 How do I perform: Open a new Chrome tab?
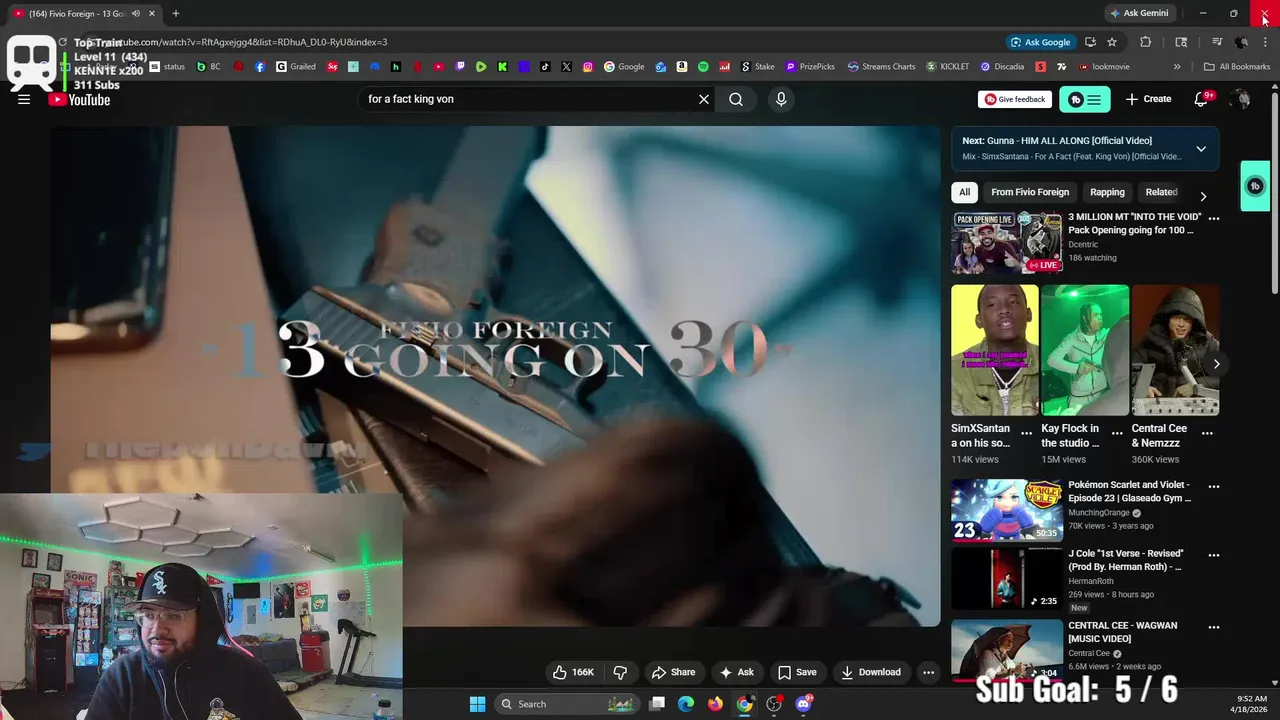point(176,14)
